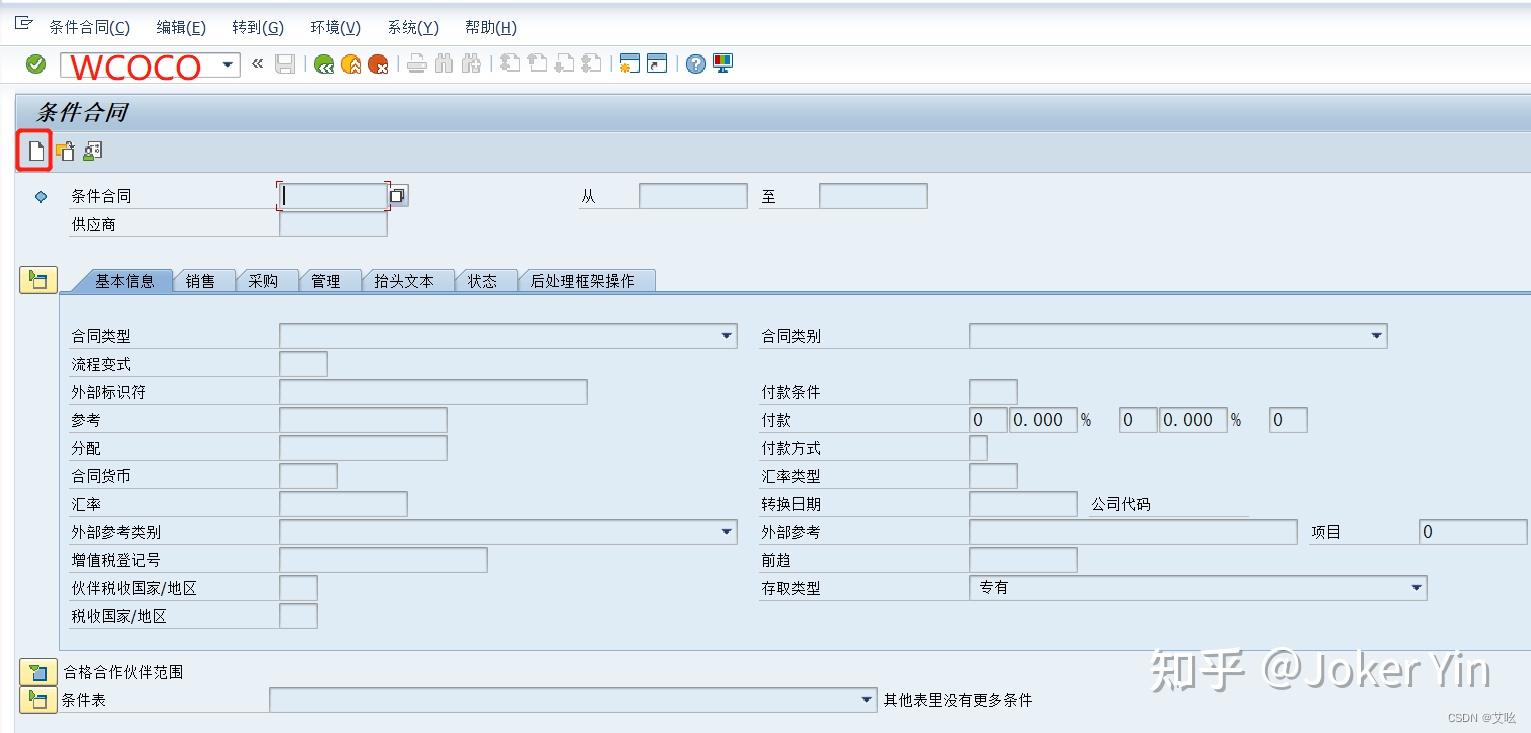Switch to the 销售 tab
The height and width of the screenshot is (733, 1531).
[x=203, y=281]
